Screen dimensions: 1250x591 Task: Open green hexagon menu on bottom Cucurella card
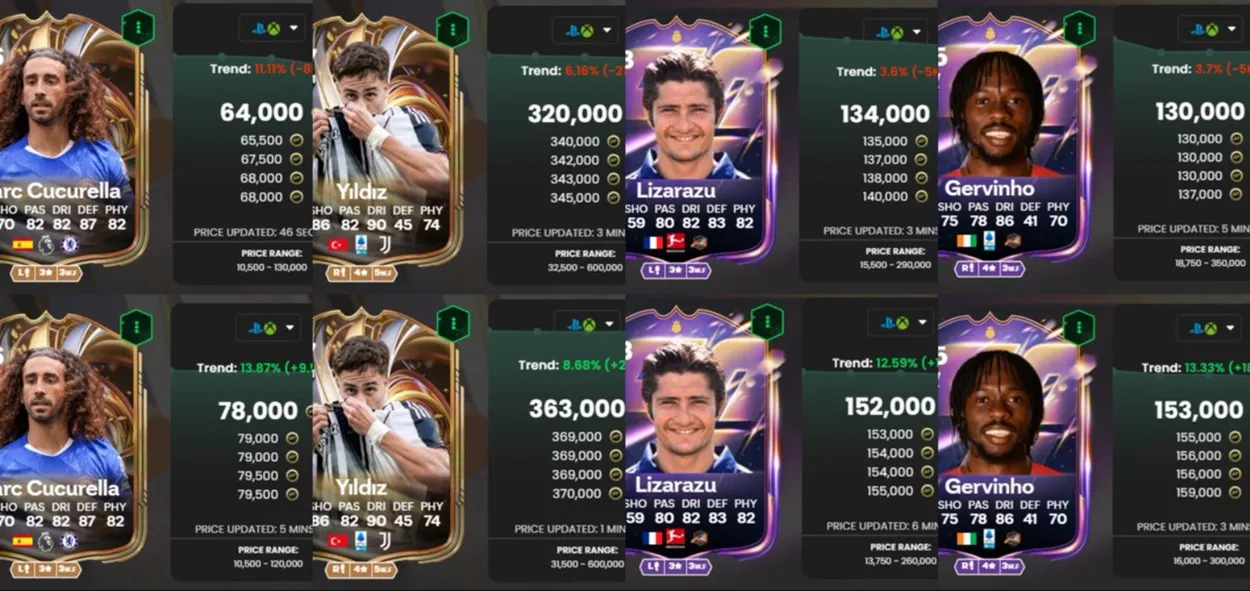(136, 327)
